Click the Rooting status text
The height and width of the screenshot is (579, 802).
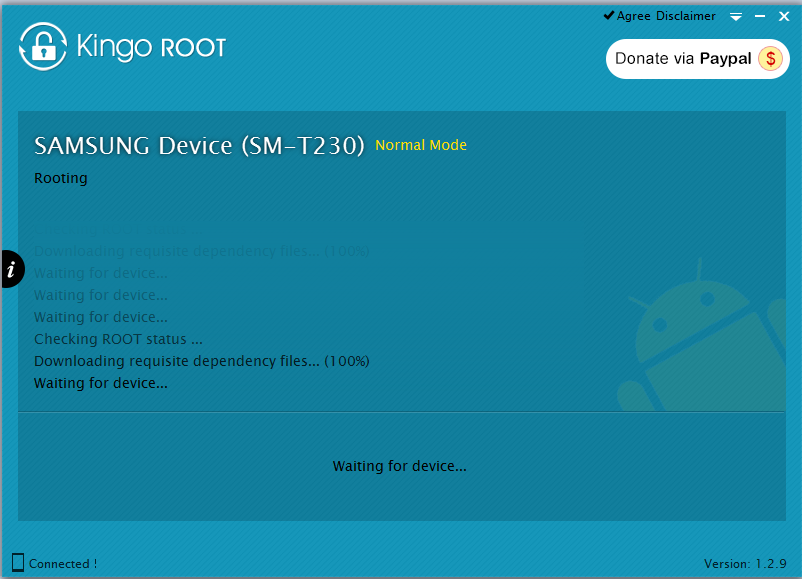(61, 178)
